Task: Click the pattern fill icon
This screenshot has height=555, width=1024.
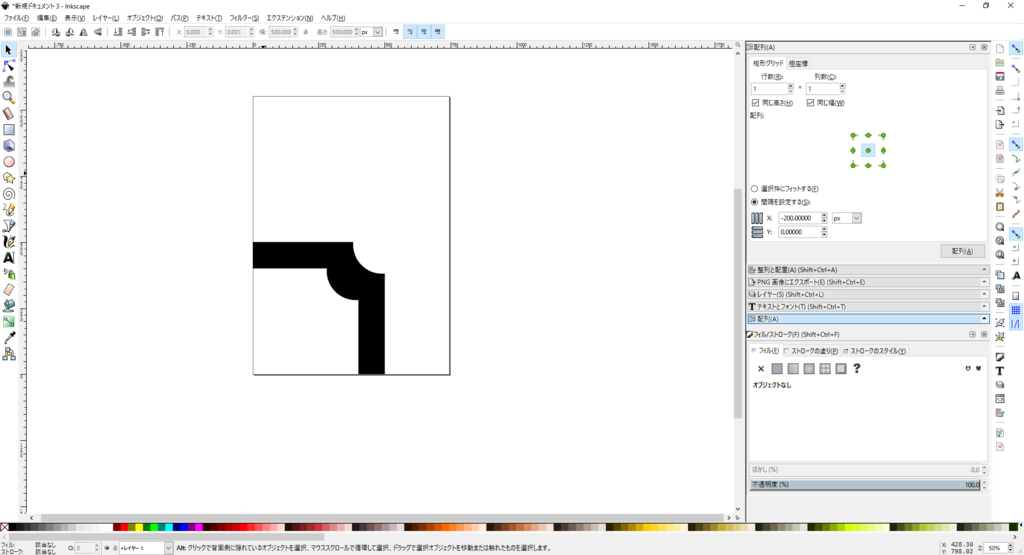Action: [x=825, y=369]
